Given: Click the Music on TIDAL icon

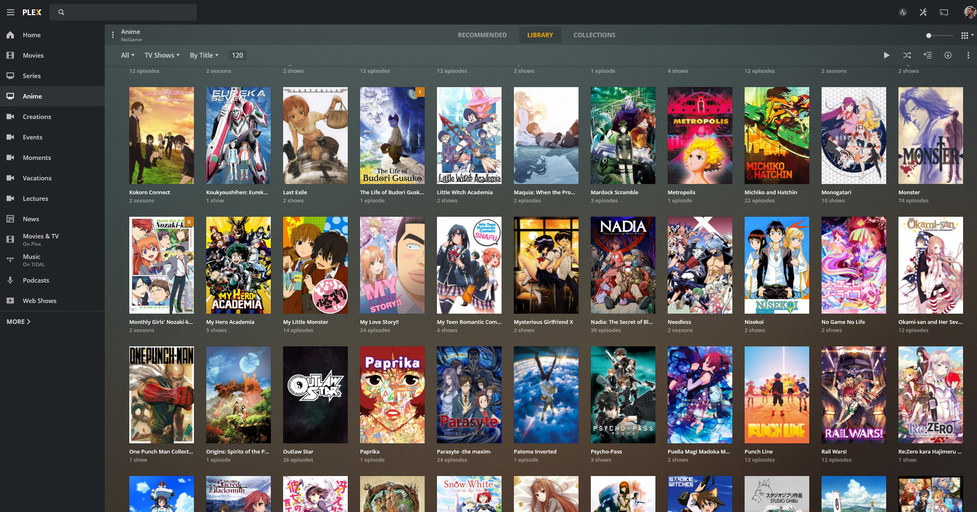Looking at the screenshot, I should (10, 260).
